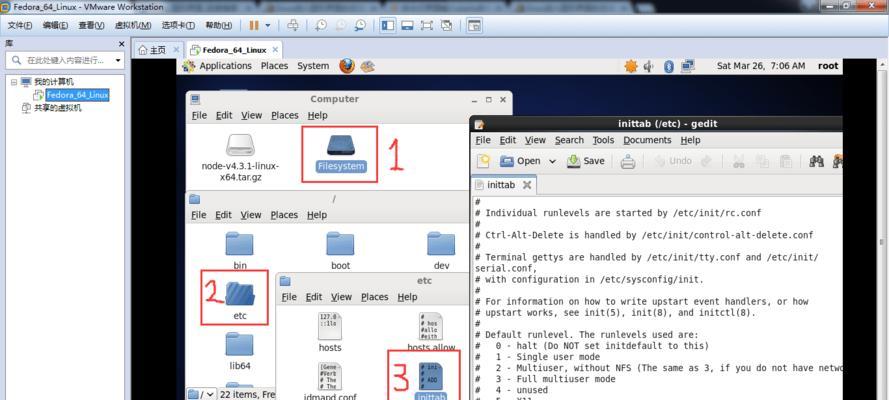Collapse the 我的计算机 tree node

(x=14, y=82)
